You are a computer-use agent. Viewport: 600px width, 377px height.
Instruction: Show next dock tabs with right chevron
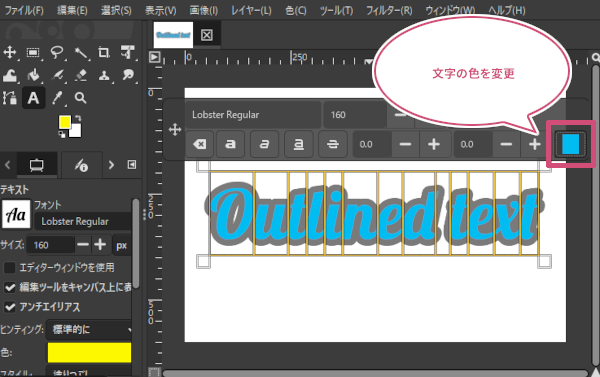coord(111,165)
